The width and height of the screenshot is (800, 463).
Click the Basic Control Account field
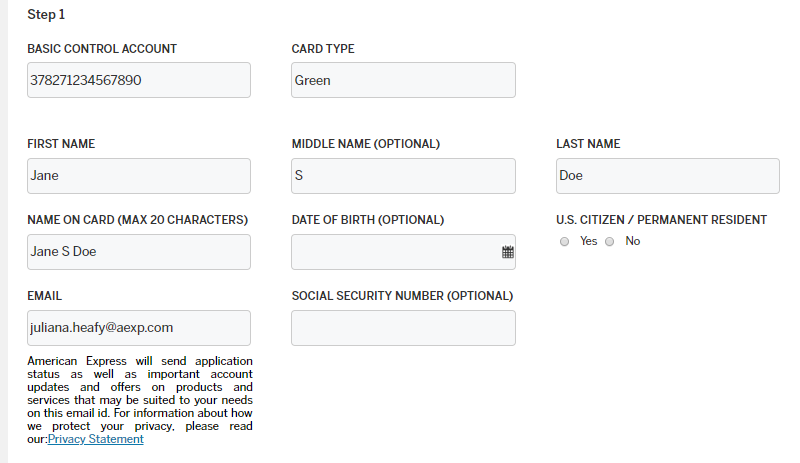coord(139,80)
